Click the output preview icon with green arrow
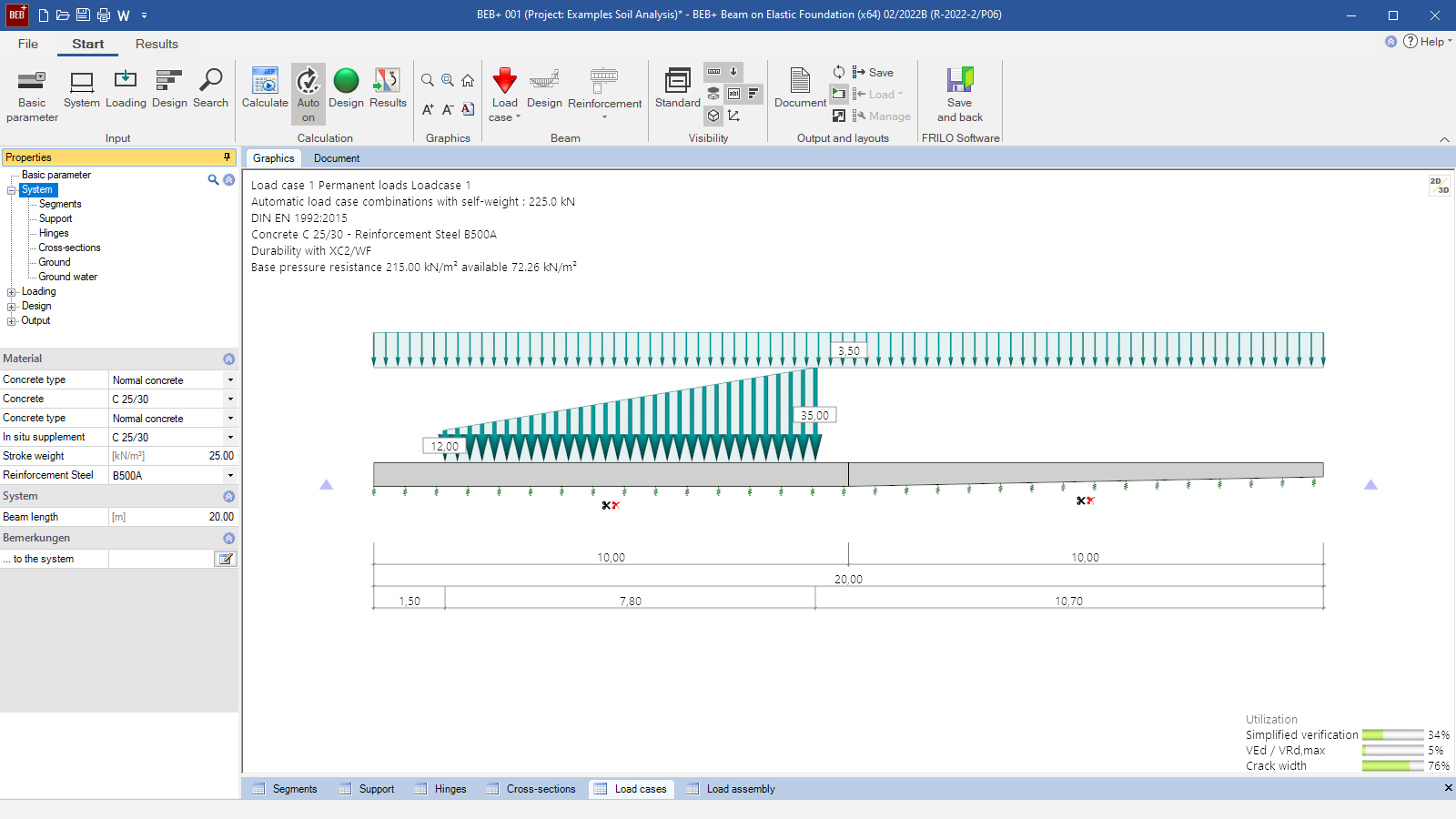The width and height of the screenshot is (1456, 819). click(839, 94)
